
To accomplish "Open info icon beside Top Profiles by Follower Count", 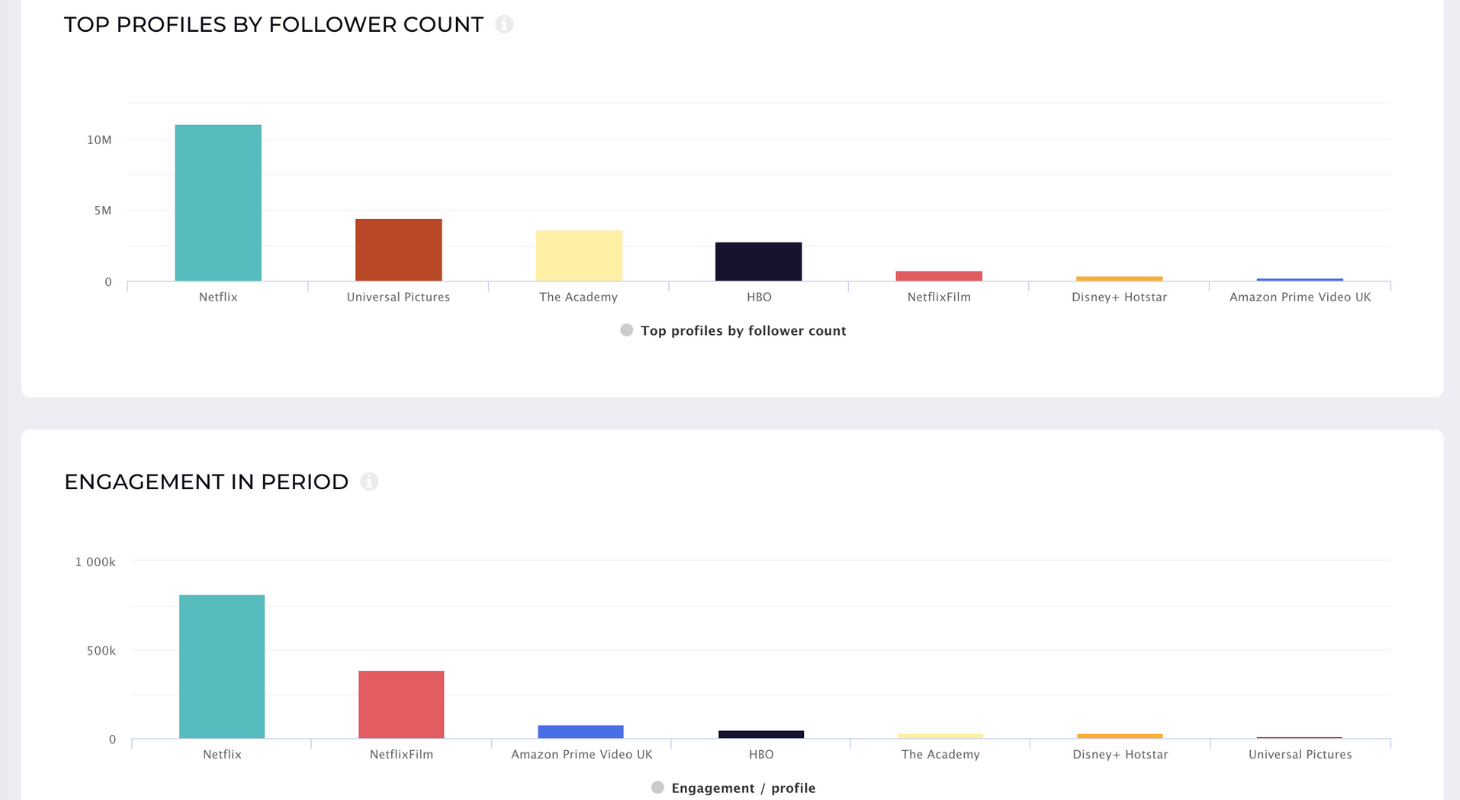I will [504, 24].
